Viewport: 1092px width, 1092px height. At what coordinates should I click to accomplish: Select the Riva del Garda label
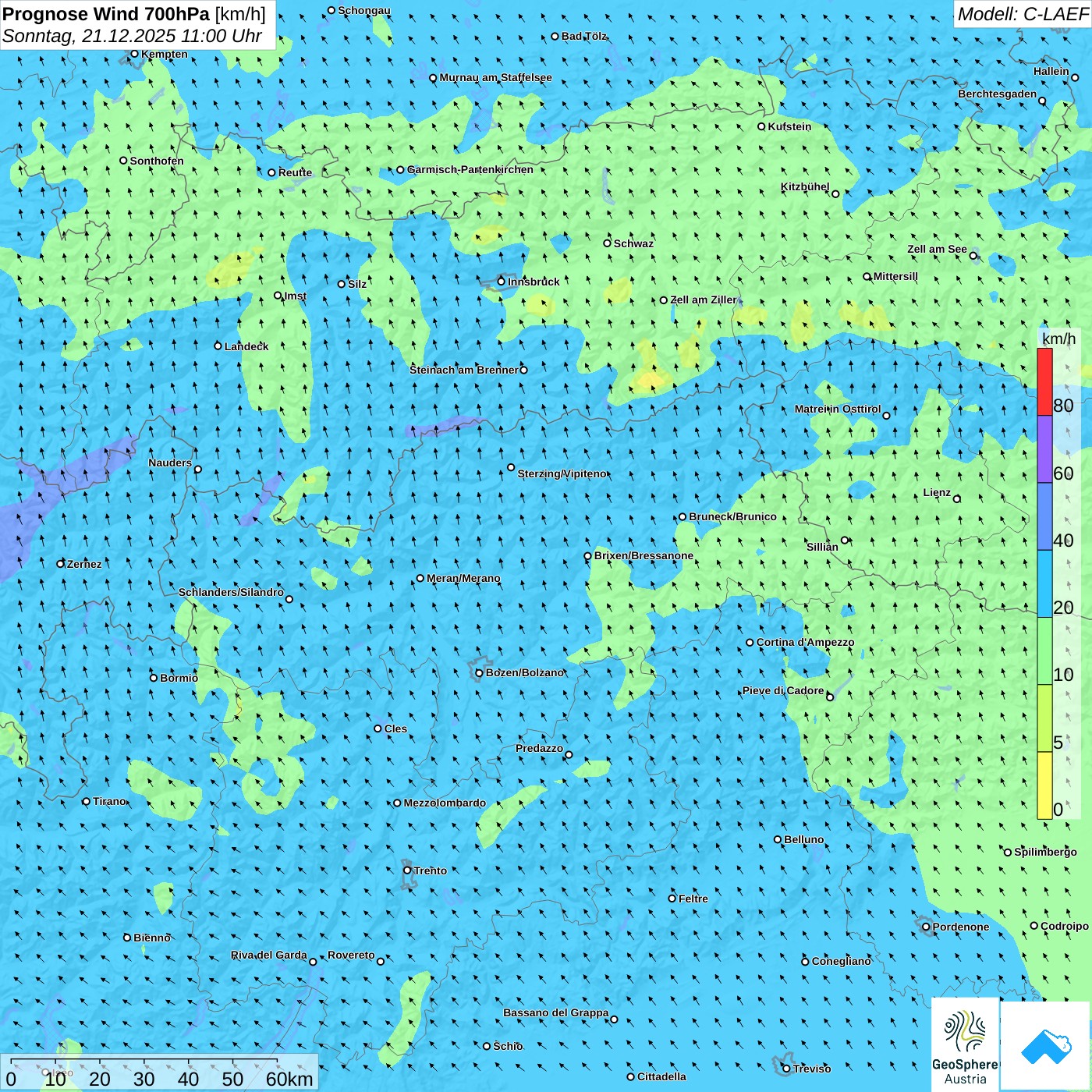coord(268,955)
